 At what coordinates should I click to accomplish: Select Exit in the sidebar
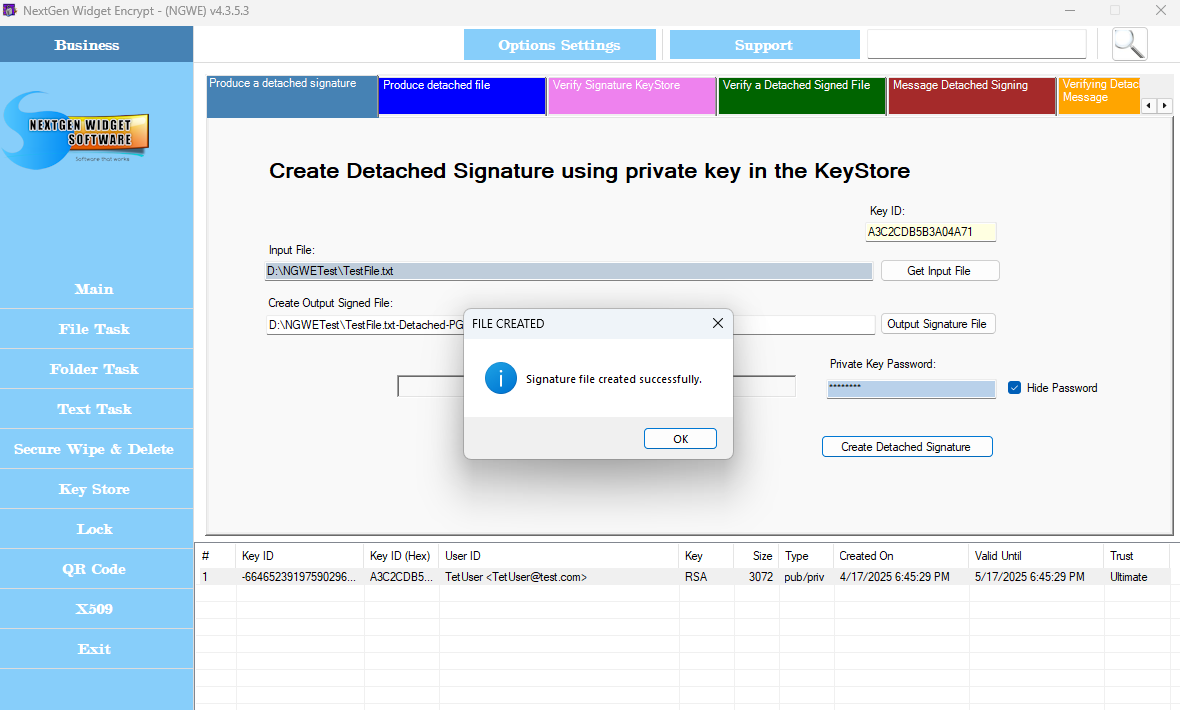pos(96,649)
